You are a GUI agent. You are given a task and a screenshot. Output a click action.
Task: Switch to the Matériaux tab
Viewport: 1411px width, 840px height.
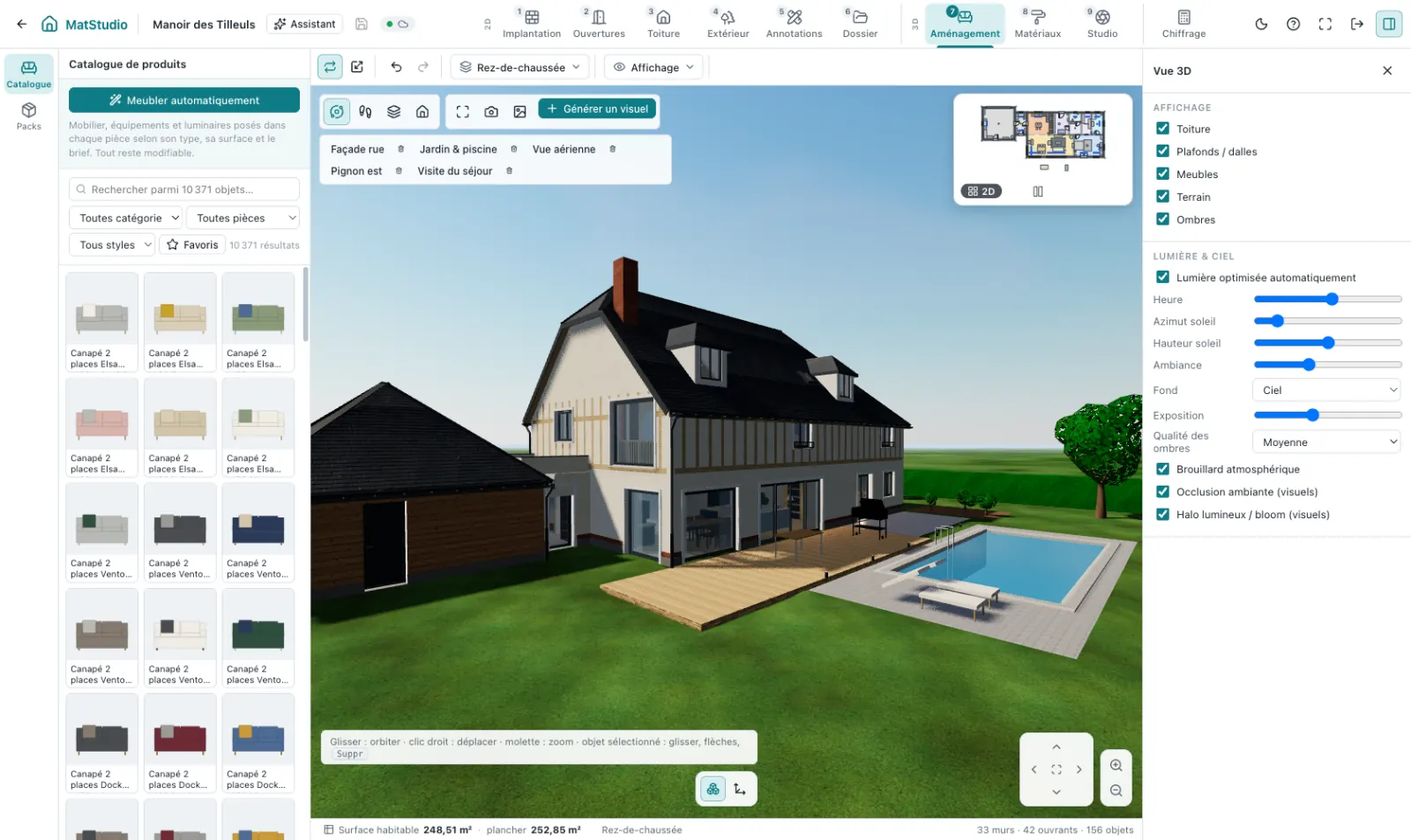pos(1038,24)
